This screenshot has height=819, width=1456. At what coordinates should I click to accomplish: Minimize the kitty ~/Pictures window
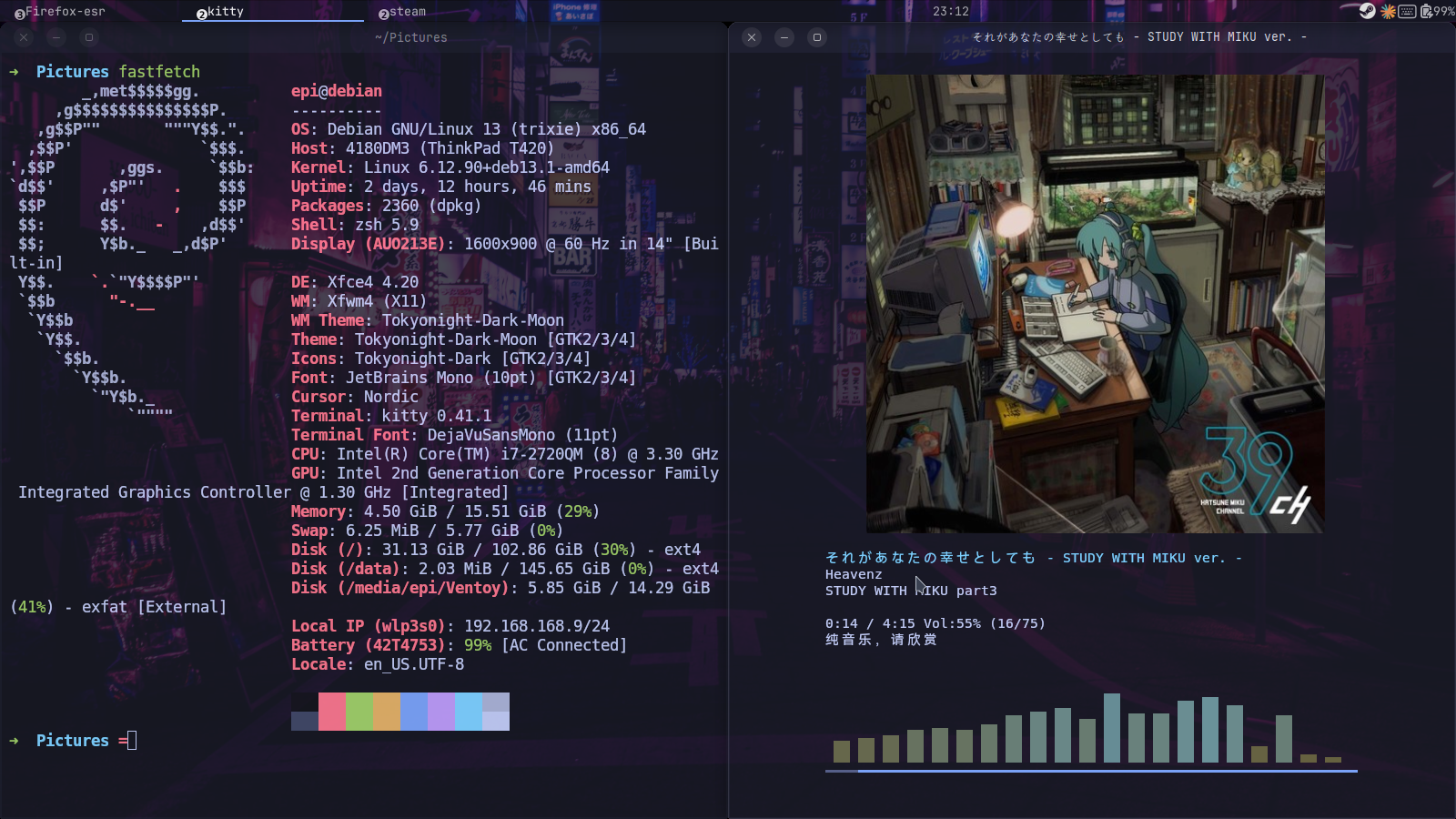(56, 37)
